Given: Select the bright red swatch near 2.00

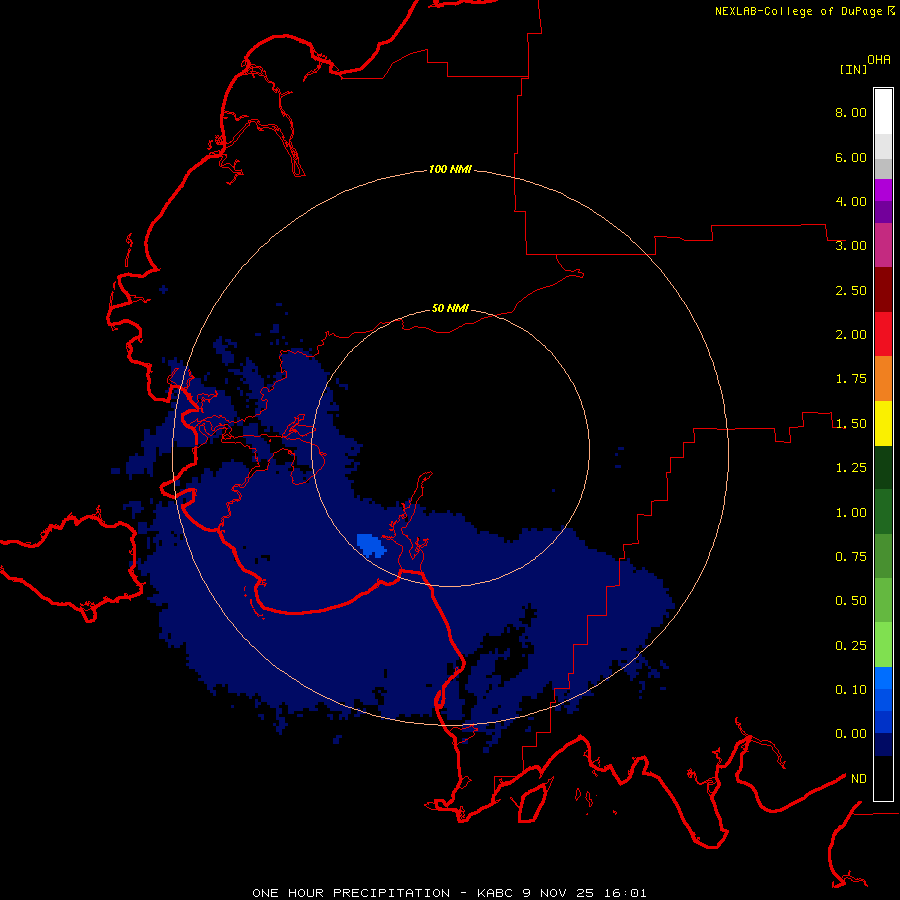Looking at the screenshot, I should pyautogui.click(x=883, y=334).
